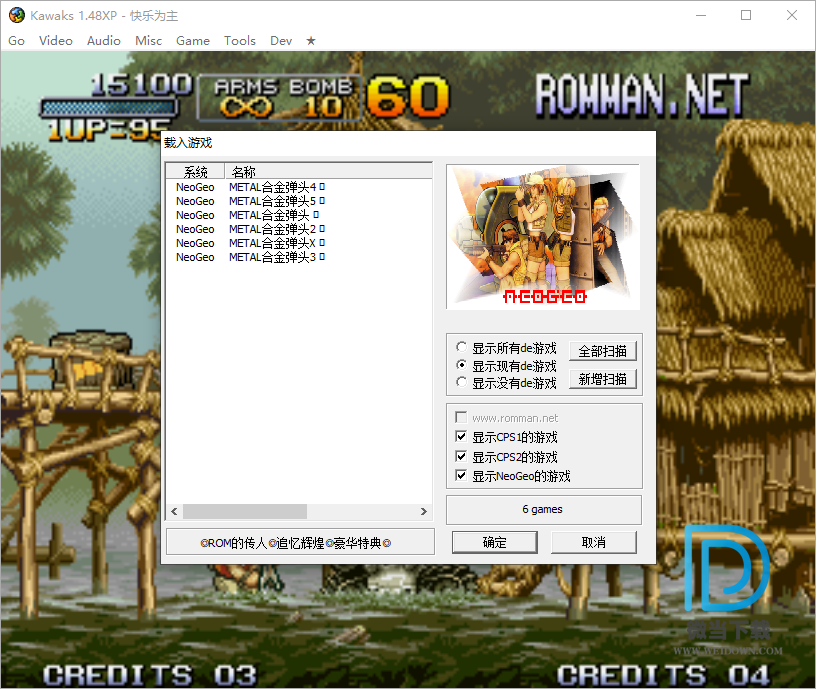The height and width of the screenshot is (689, 816).
Task: Toggle 显示NeoGeo的游戏 checkbox
Action: [x=513, y=476]
